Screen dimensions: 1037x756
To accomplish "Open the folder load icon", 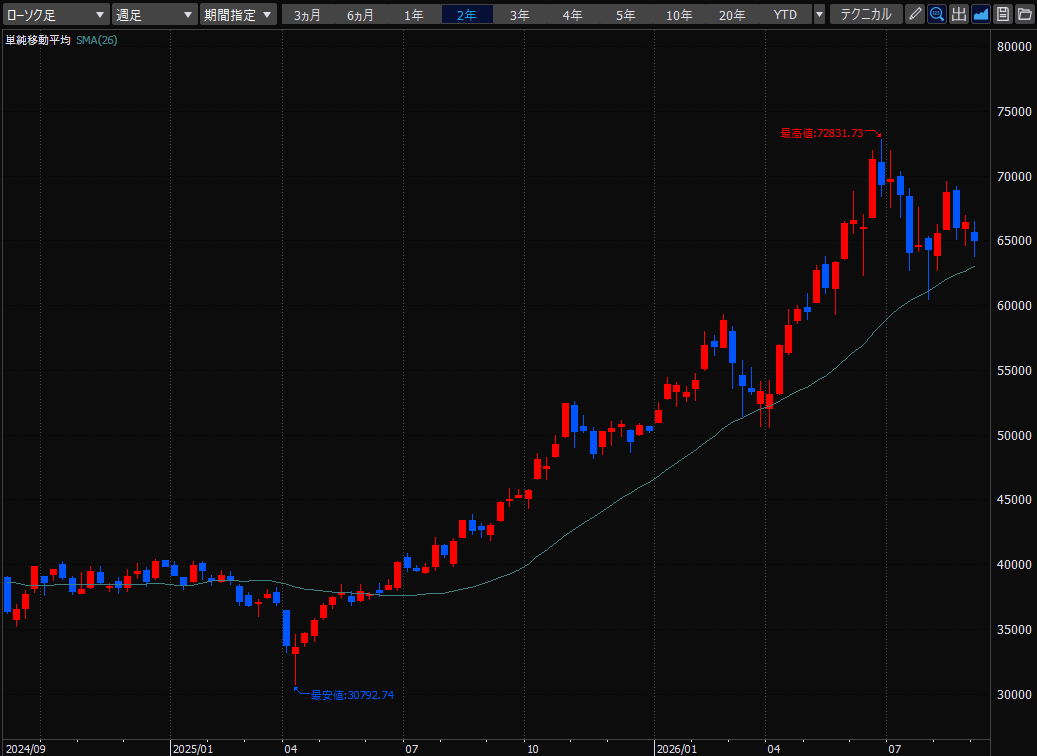I will click(1024, 14).
